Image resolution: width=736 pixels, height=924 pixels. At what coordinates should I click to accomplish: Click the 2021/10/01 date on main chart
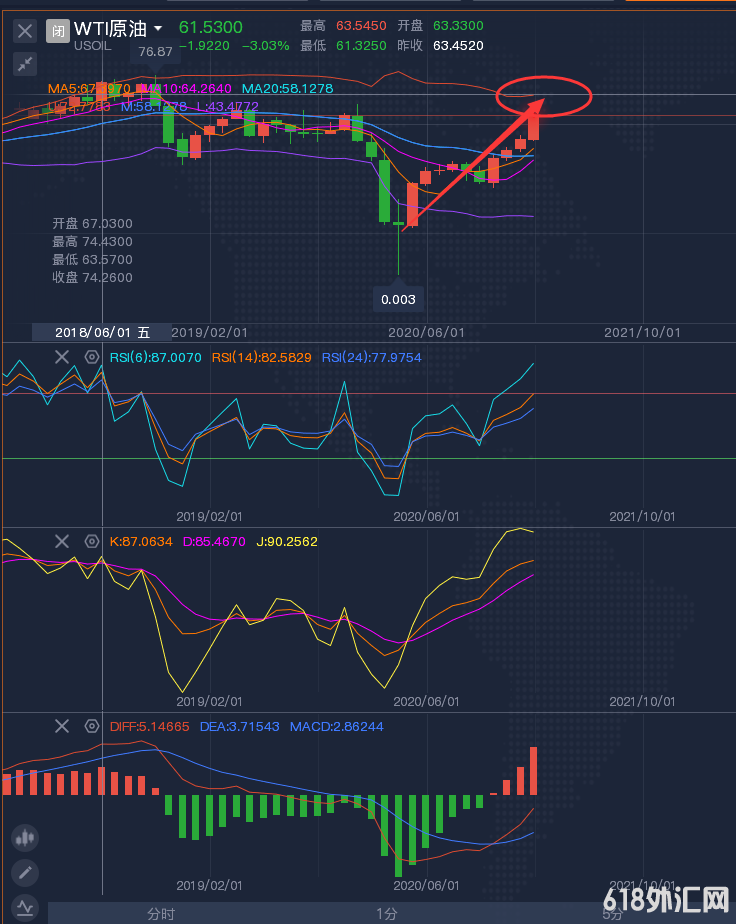642,332
